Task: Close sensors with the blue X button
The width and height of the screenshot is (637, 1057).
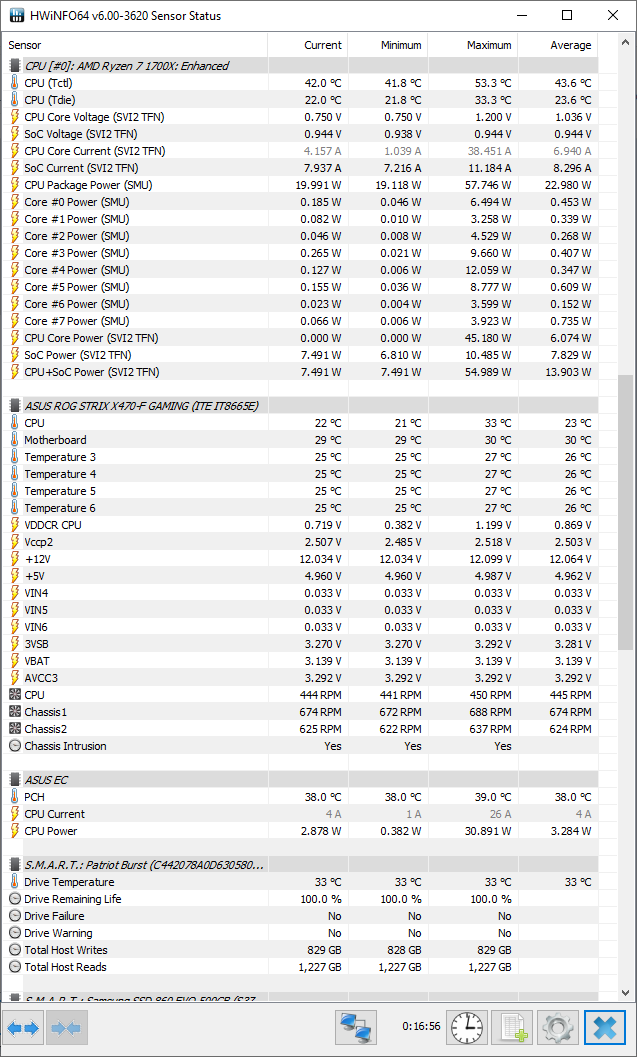Action: click(605, 1028)
